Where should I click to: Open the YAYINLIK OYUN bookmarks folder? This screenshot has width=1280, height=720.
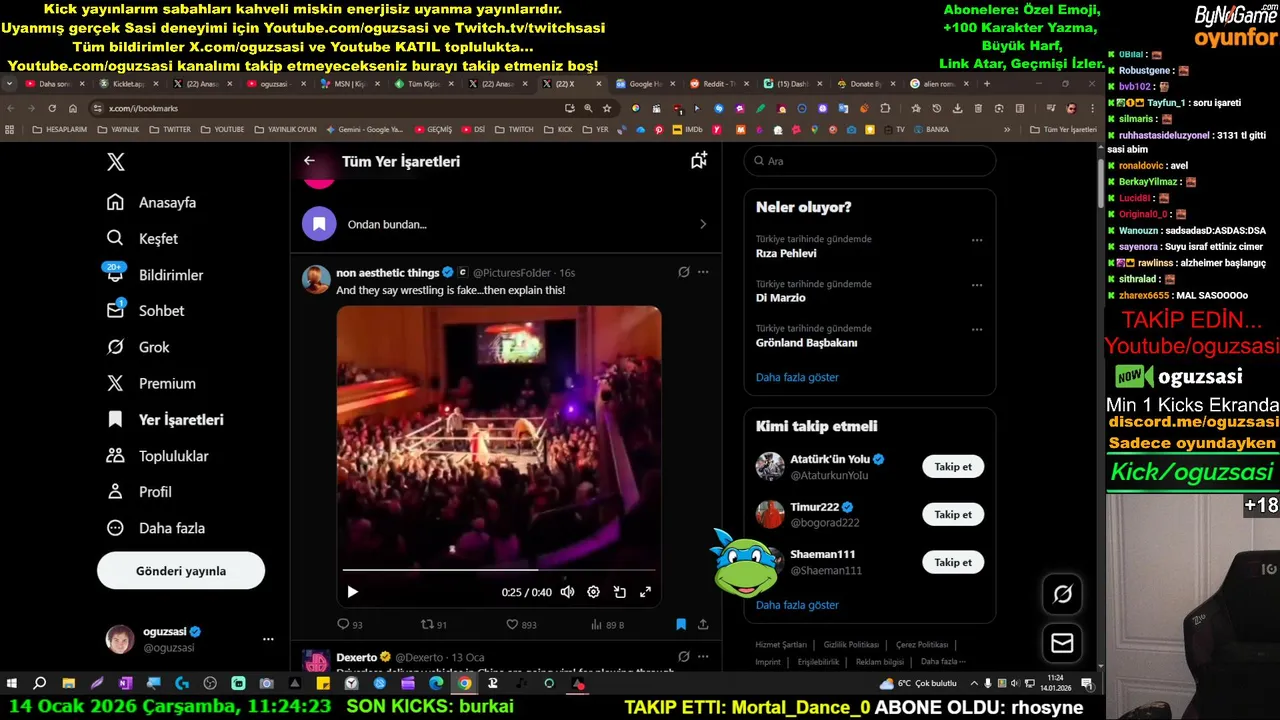point(285,129)
